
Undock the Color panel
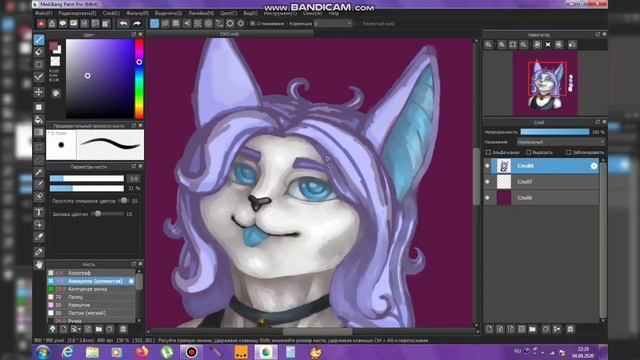click(134, 34)
